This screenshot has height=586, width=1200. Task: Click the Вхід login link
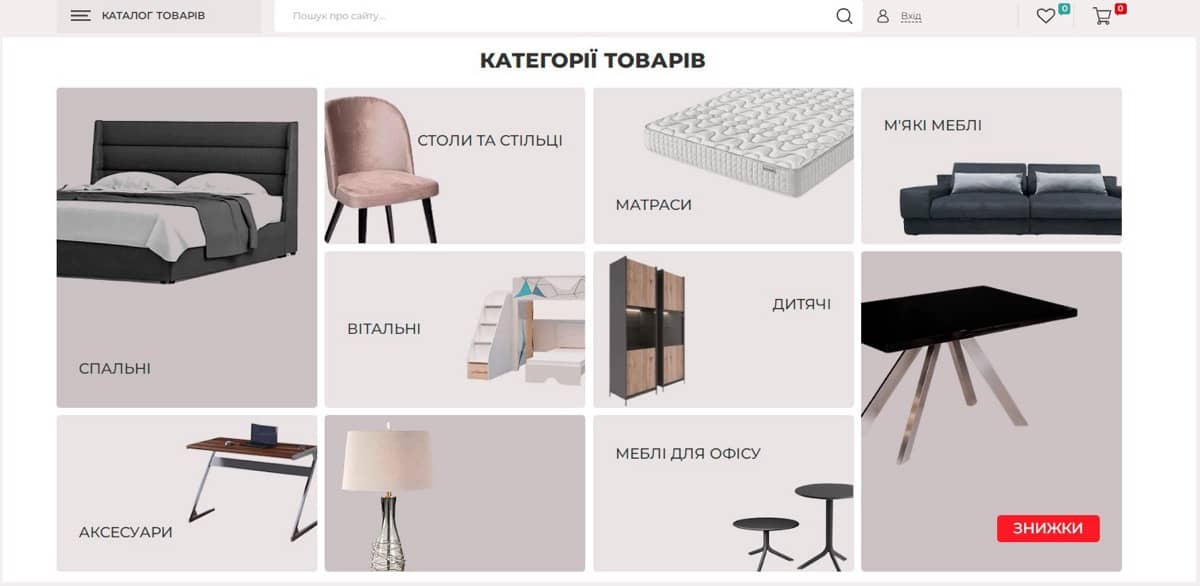[911, 16]
